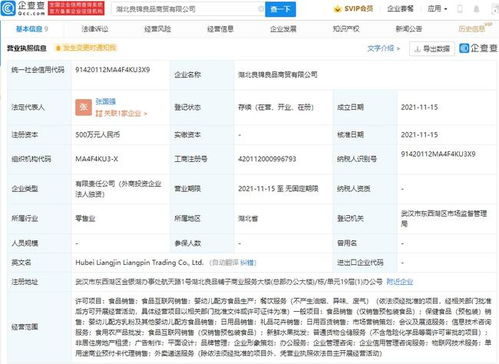This screenshot has height=364, width=499.
Task: Expand 关联1家企业 related companies
Action: 121,113
